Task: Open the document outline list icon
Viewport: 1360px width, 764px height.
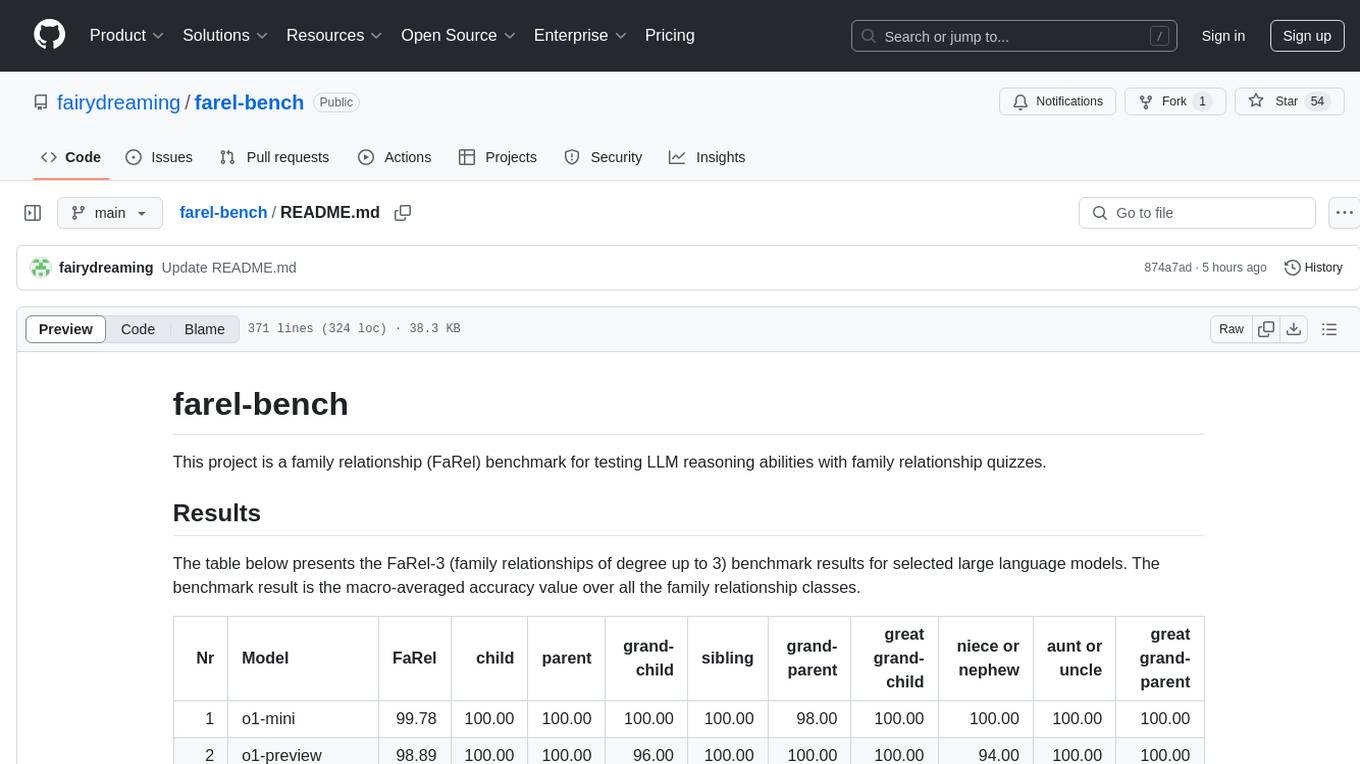Action: (1329, 329)
